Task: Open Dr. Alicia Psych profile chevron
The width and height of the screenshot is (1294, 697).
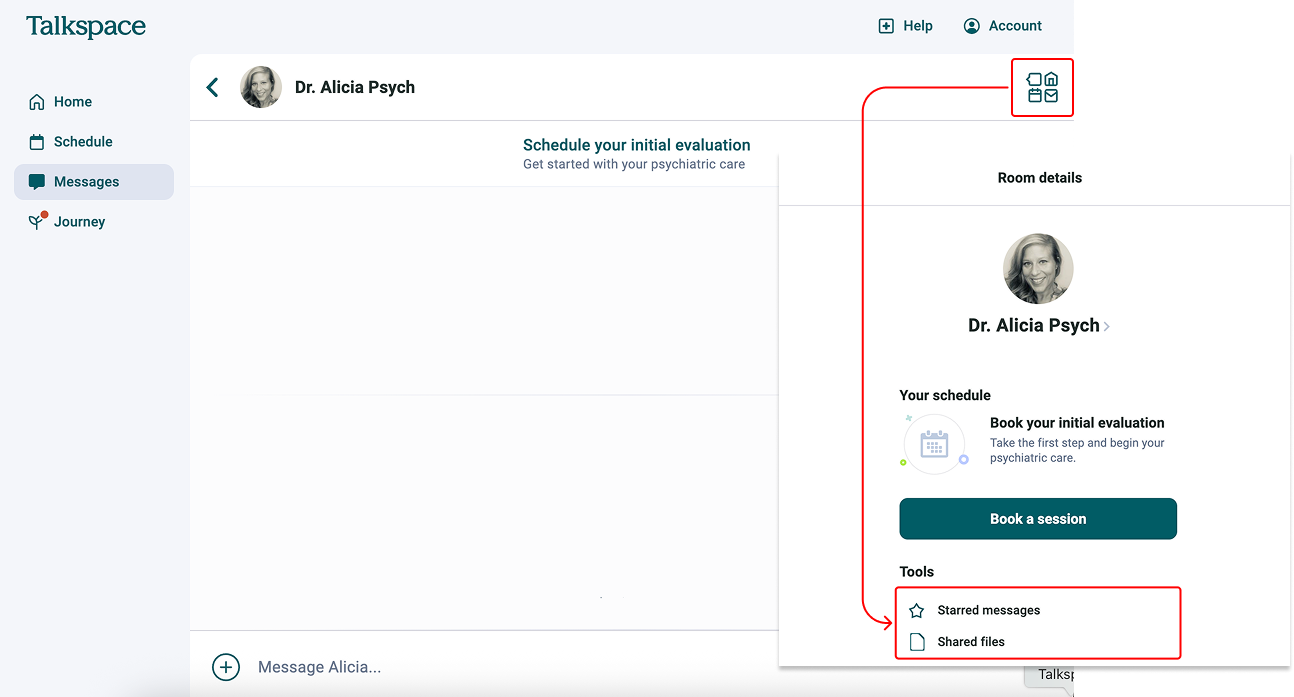Action: (1106, 326)
